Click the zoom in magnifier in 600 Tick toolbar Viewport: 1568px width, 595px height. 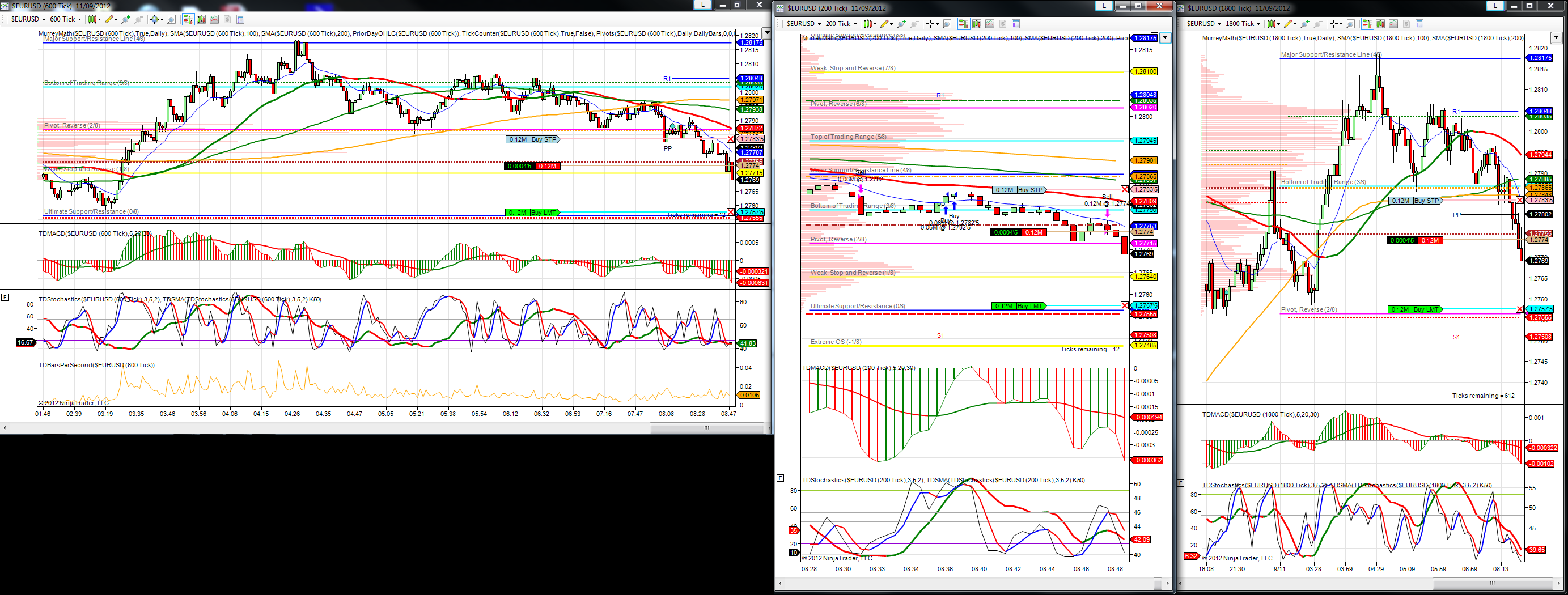(126, 19)
